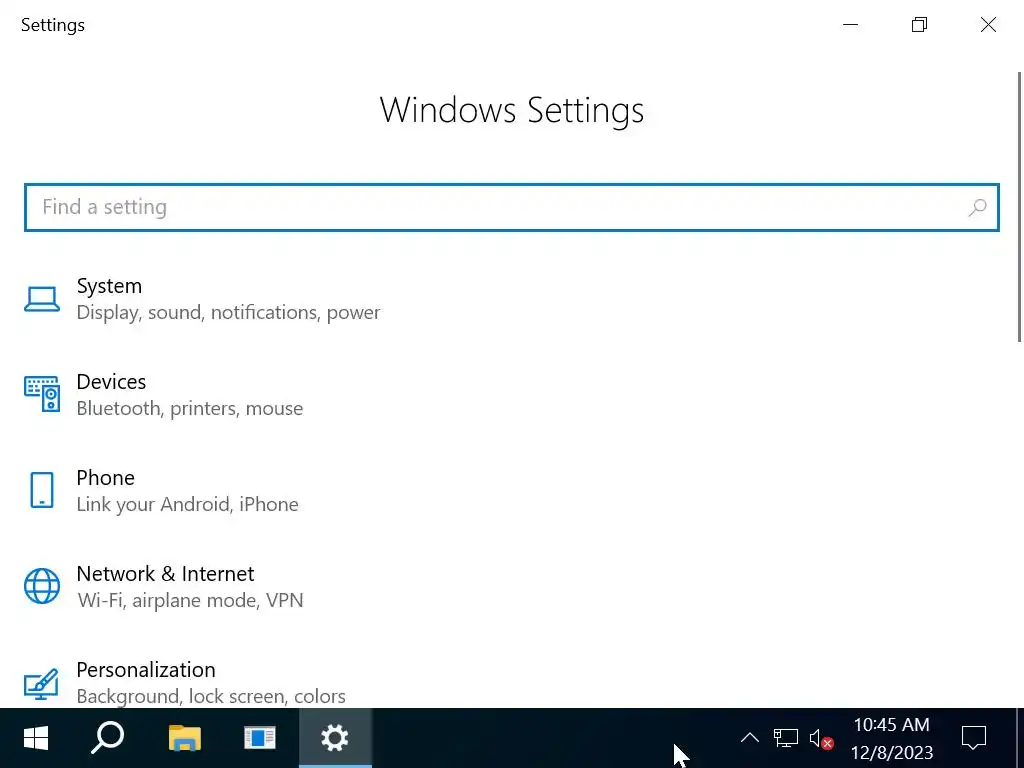Screen dimensions: 1024x768
Task: Select the Settings gear on the taskbar
Action: pos(335,739)
